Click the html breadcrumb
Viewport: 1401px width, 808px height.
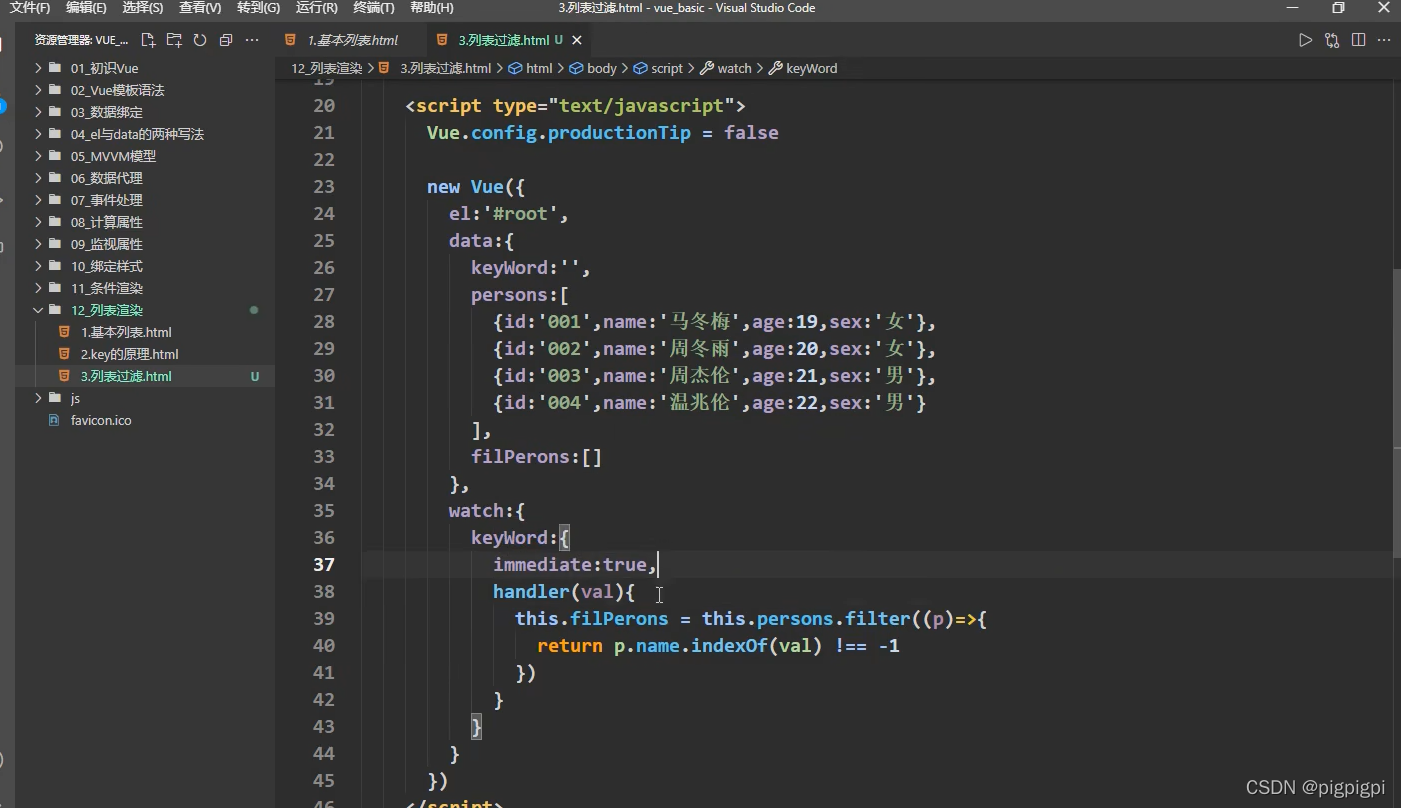point(539,68)
